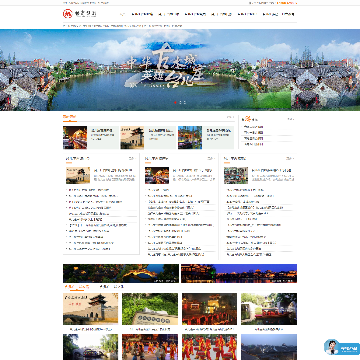
Task: Open gallery photo of the city gate tower illustration
Action: coord(90,309)
